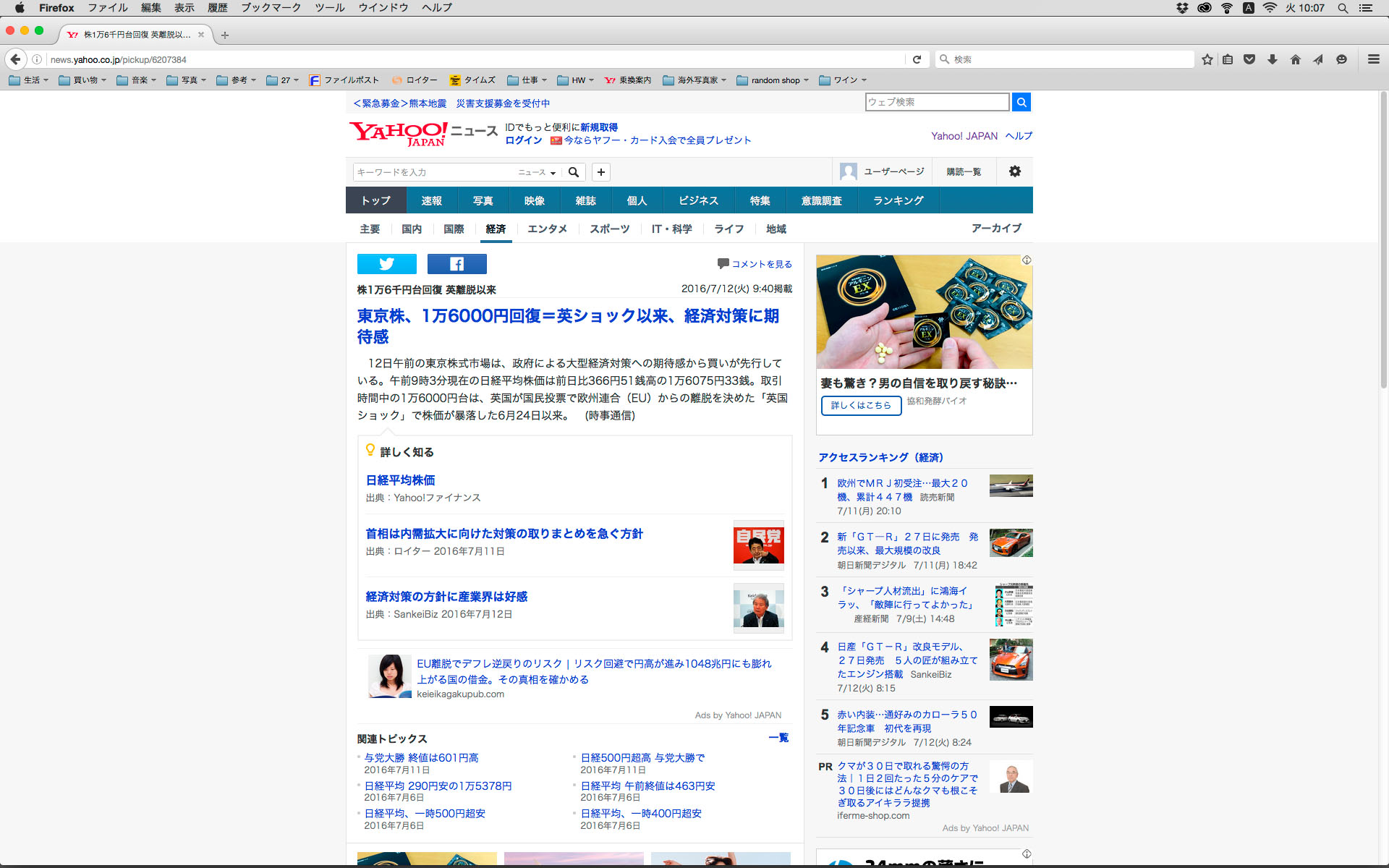This screenshot has width=1389, height=868.
Task: Select the スポーツ category tab
Action: 609,229
